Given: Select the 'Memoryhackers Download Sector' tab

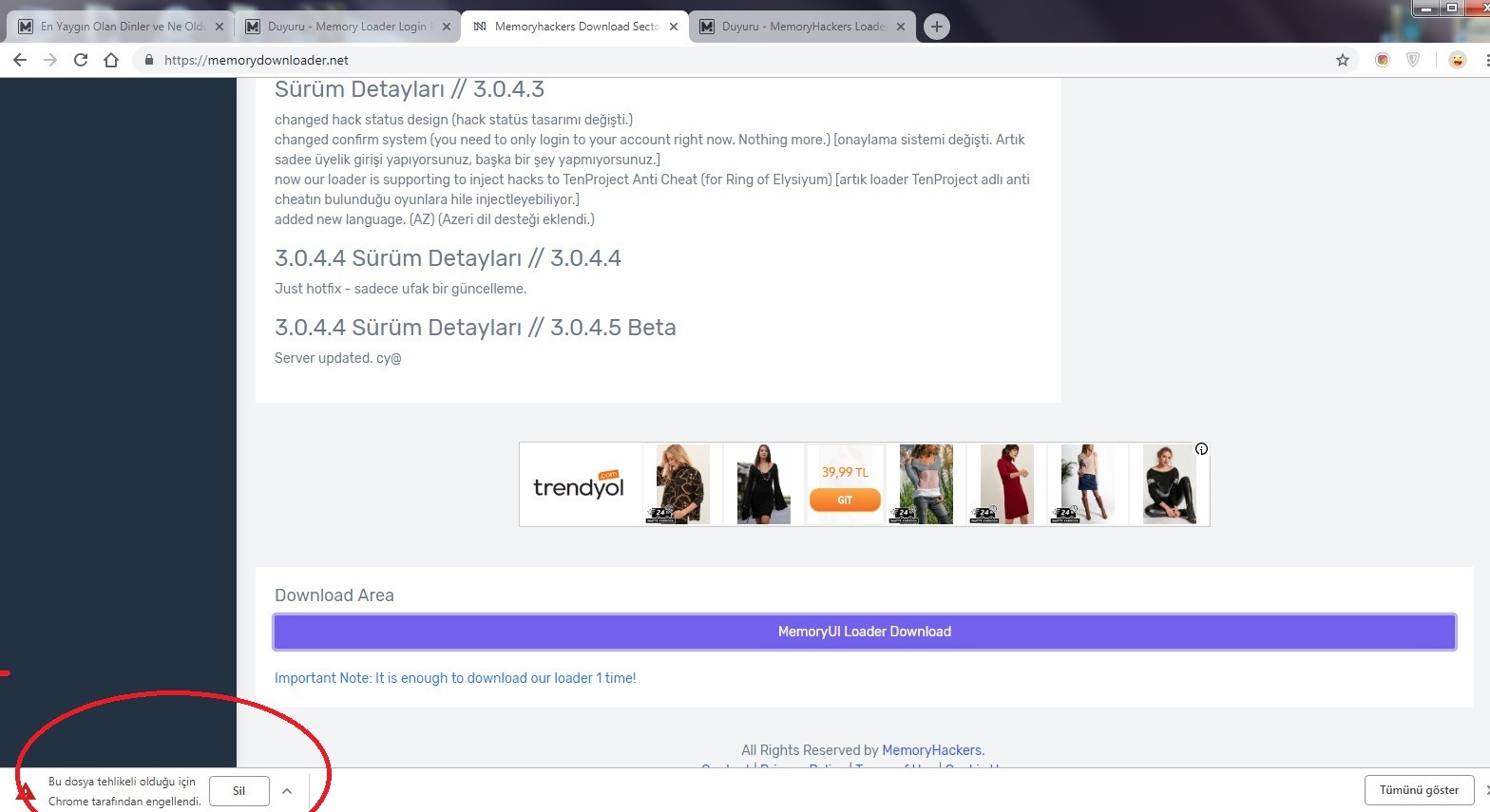Looking at the screenshot, I should (575, 27).
